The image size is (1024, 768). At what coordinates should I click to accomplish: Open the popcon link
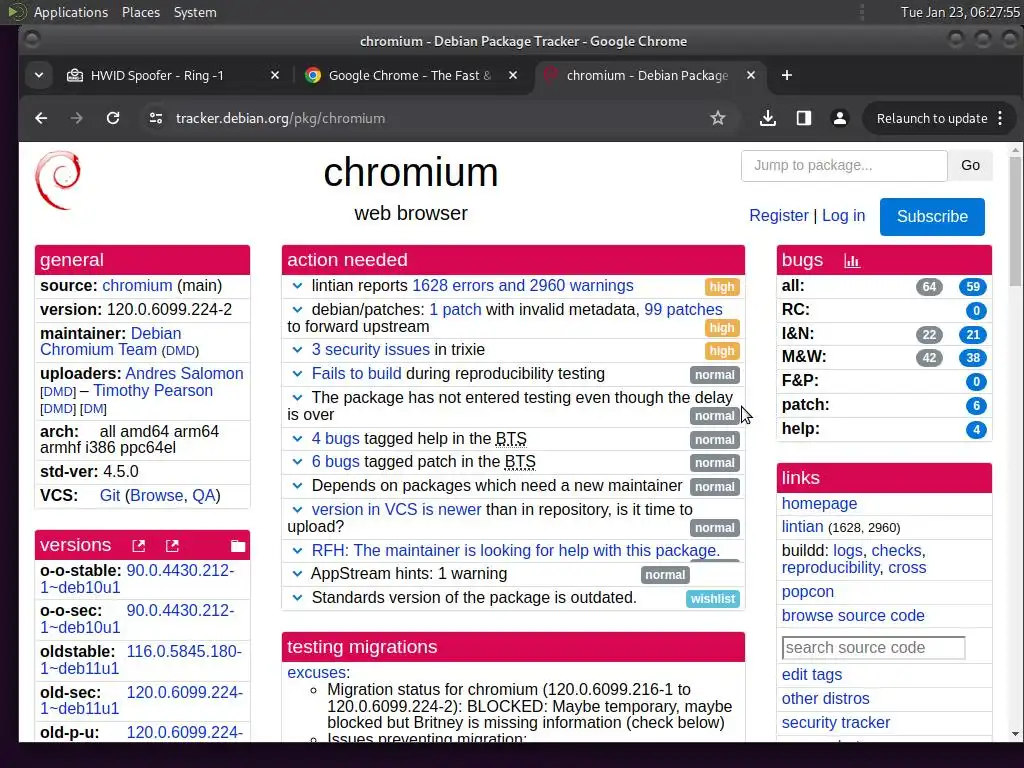tap(808, 592)
